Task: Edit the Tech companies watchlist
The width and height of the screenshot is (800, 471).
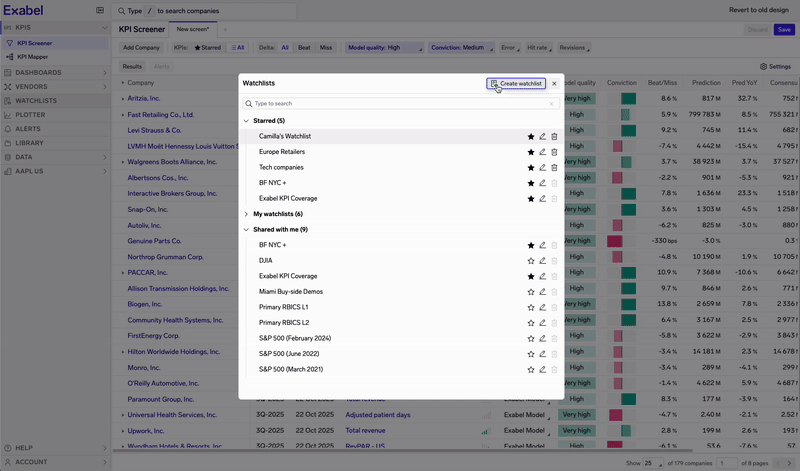Action: (542, 167)
